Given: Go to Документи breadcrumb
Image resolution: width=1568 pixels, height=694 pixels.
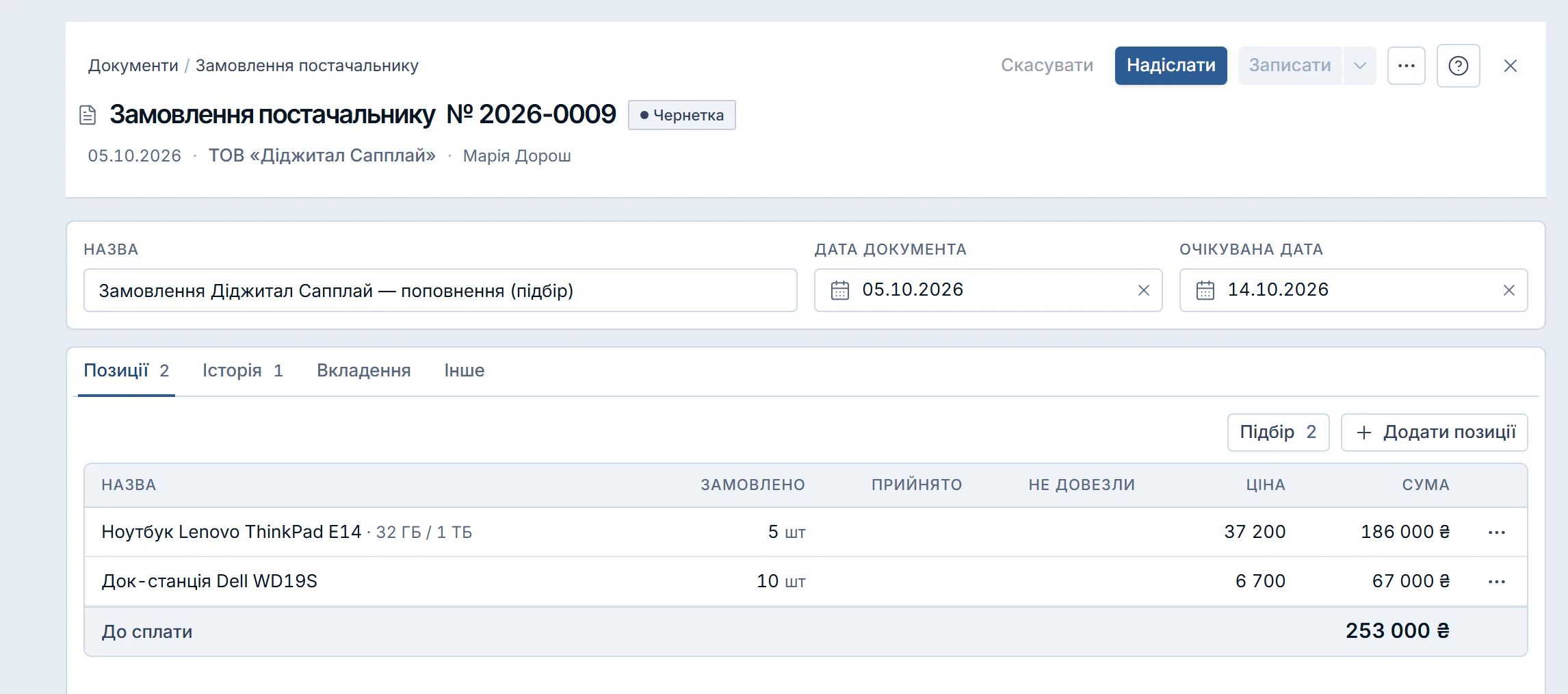Looking at the screenshot, I should (133, 66).
